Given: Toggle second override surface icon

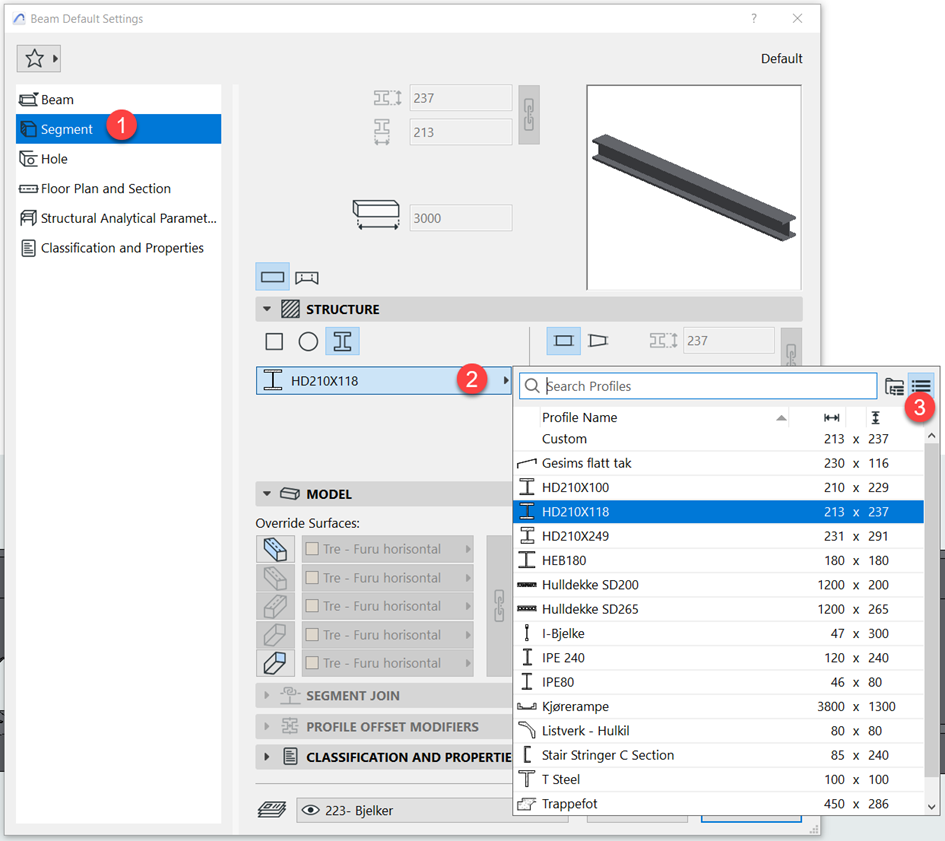Looking at the screenshot, I should point(275,578).
